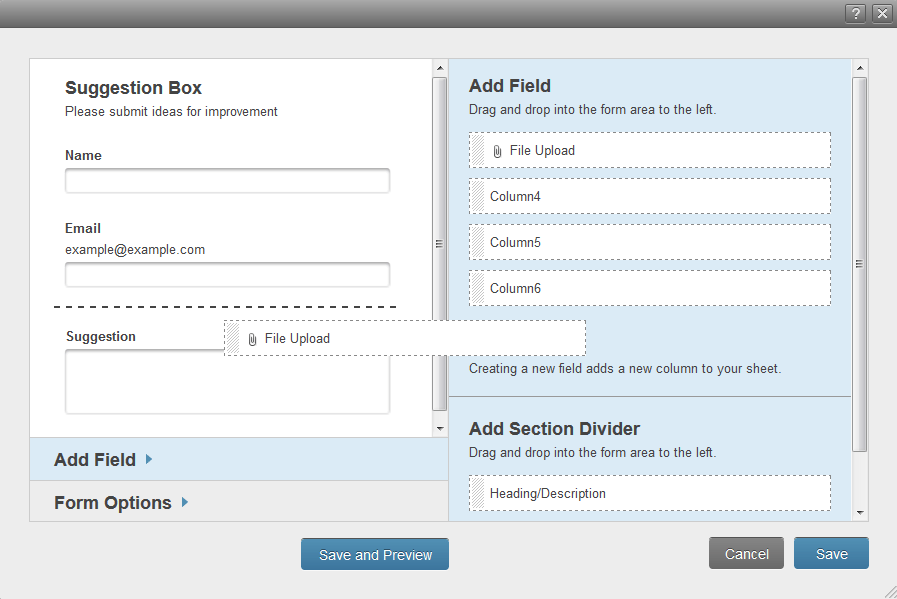Grab the drag handle of Column5 field
Image resolution: width=897 pixels, height=599 pixels.
pos(478,243)
